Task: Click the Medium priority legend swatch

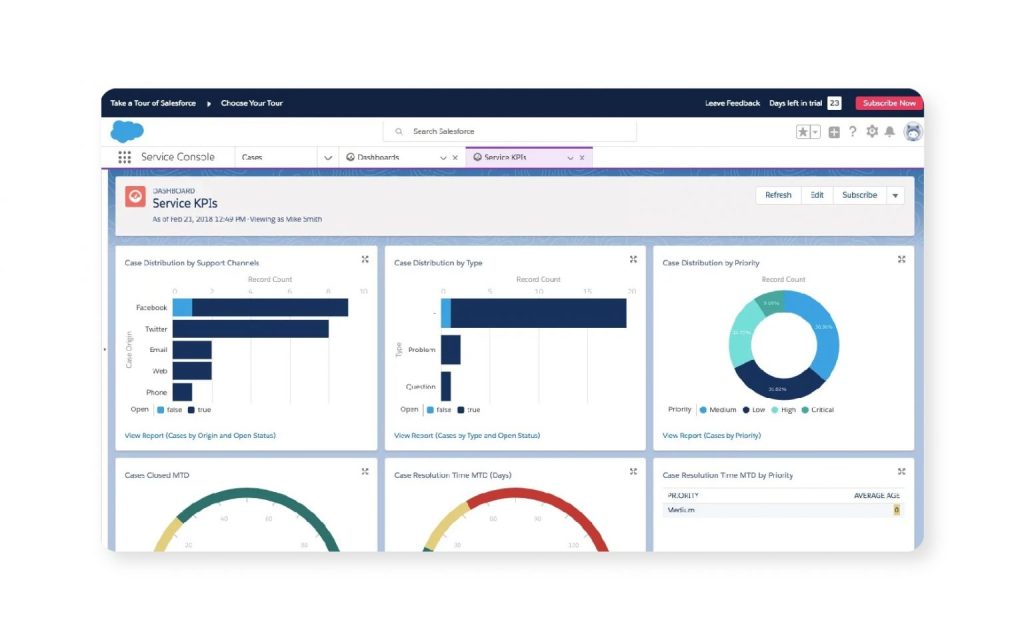Action: [x=703, y=410]
